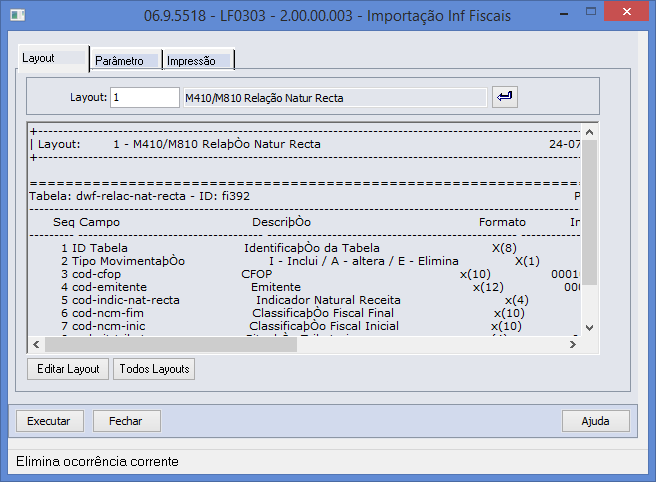Click the 'Seq Campo' column header text

[x=86, y=222]
